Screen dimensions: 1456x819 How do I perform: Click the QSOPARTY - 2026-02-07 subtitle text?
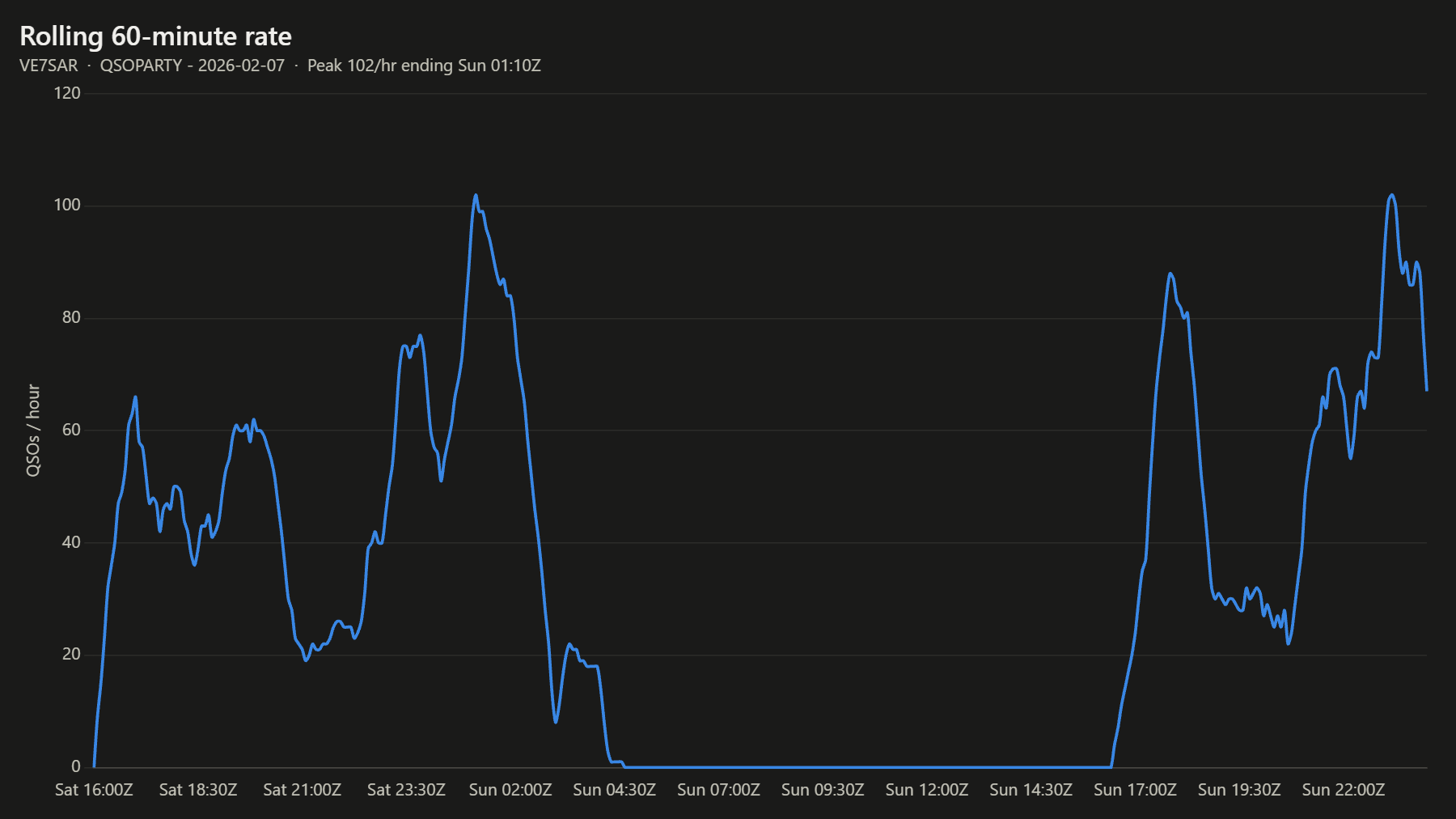click(193, 66)
